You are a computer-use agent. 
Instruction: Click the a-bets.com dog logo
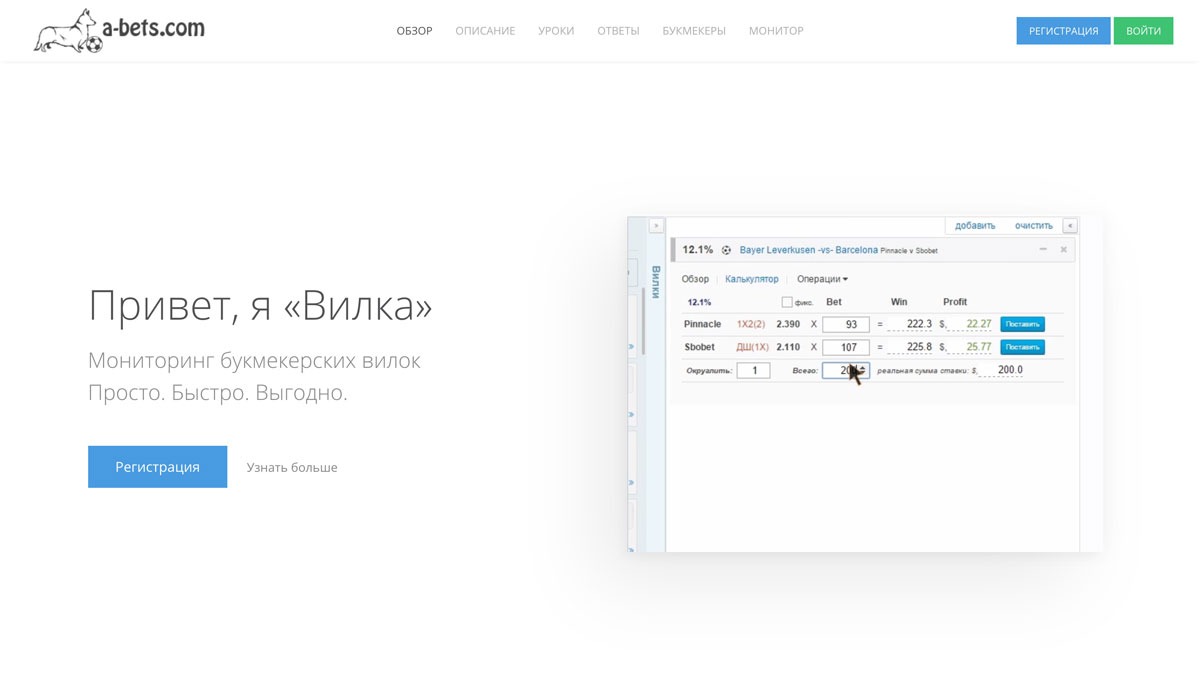coord(118,30)
